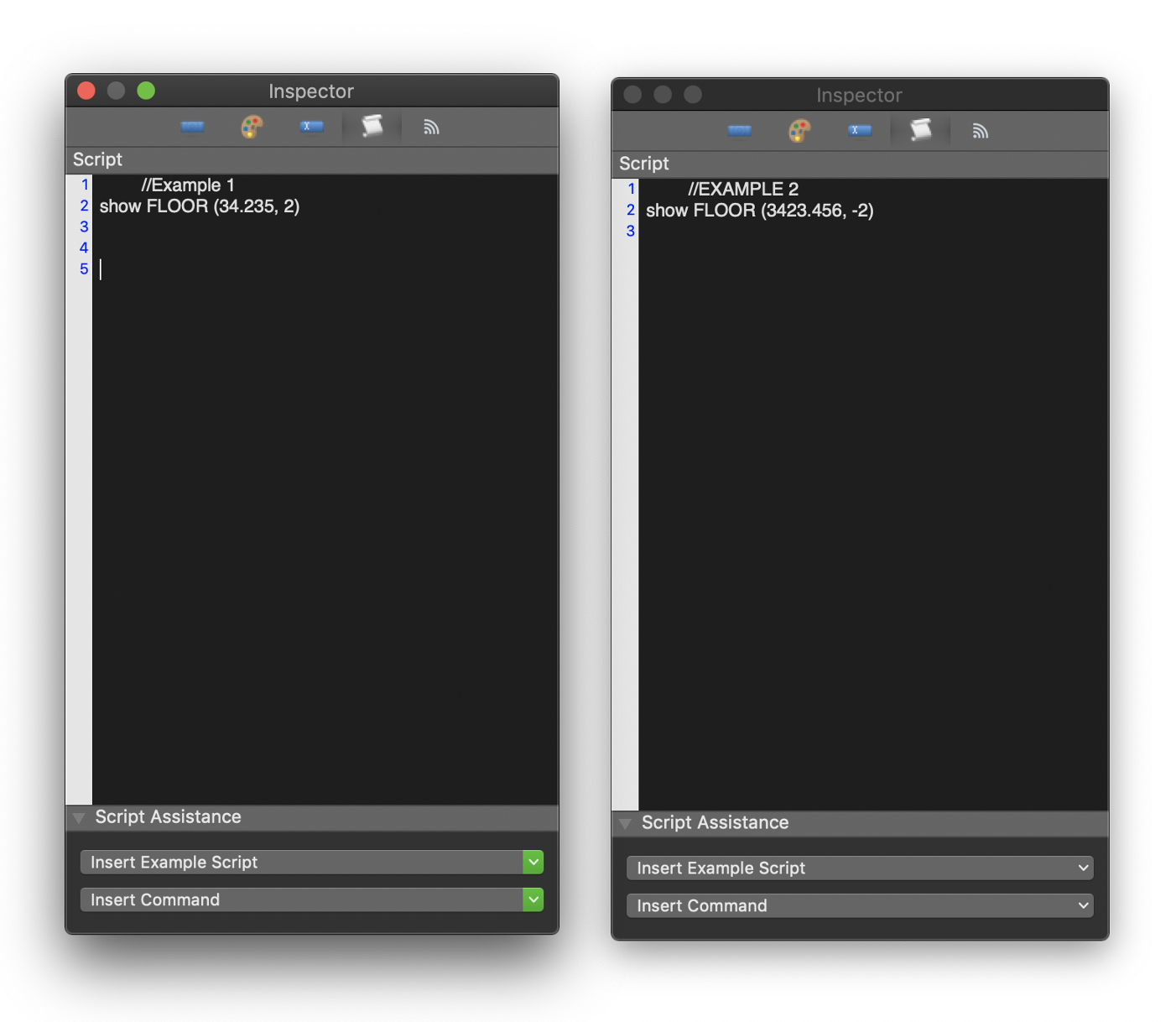The image size is (1176, 1022).
Task: Open the X variable tab in right Inspector
Action: point(860,131)
